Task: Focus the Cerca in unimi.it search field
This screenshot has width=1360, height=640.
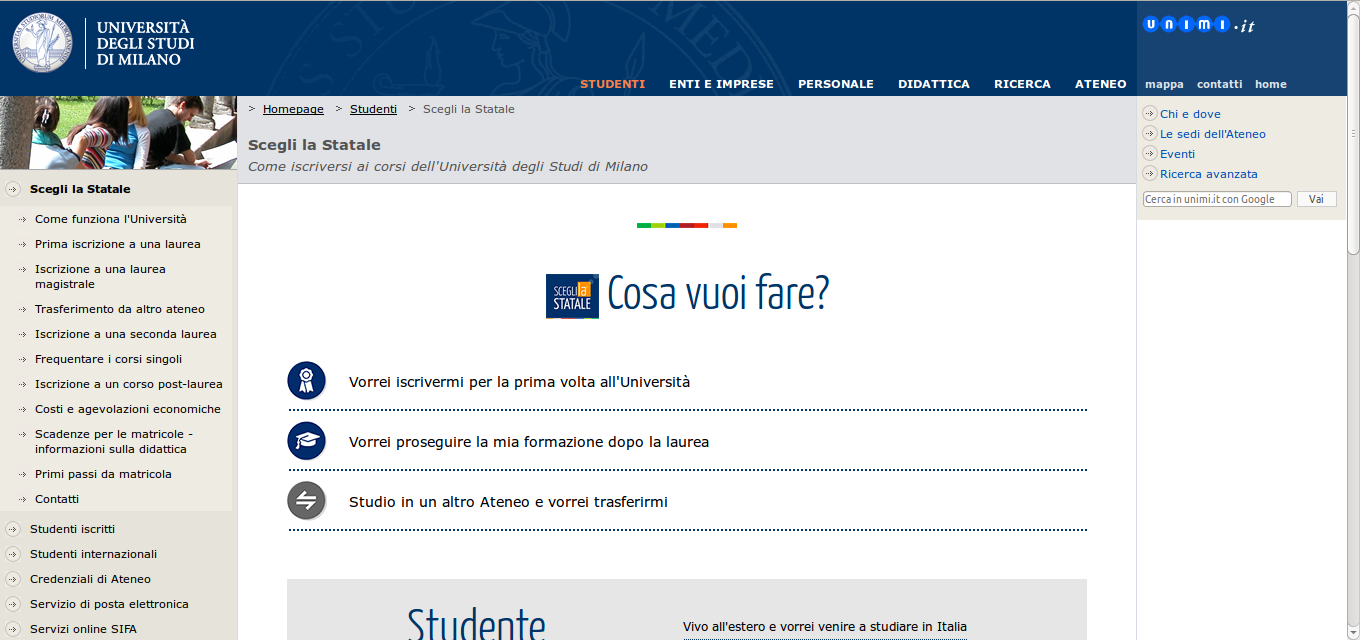Action: point(1217,199)
